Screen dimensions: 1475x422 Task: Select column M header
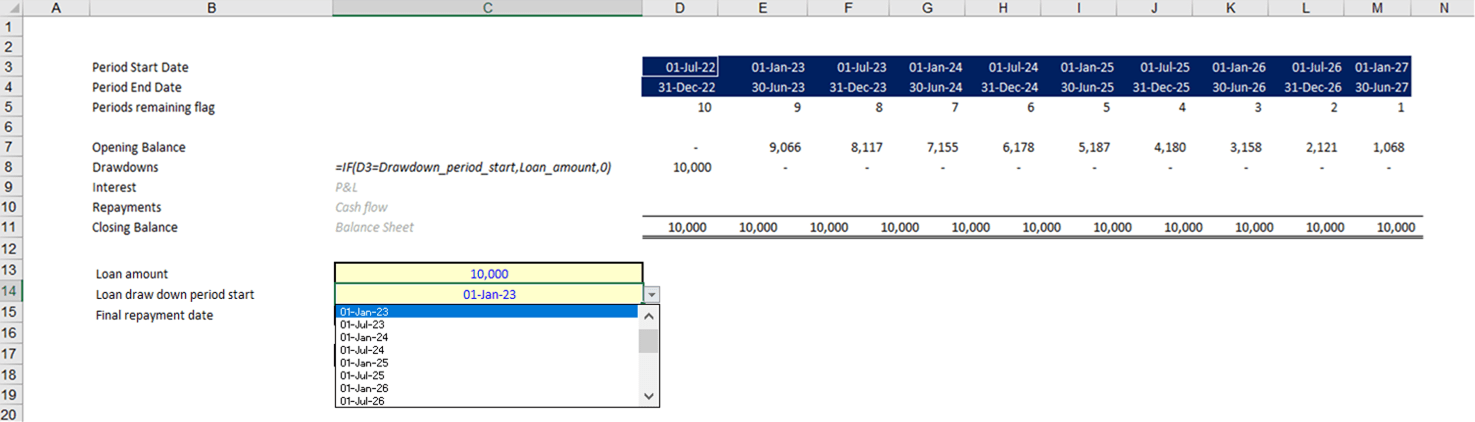point(1378,8)
